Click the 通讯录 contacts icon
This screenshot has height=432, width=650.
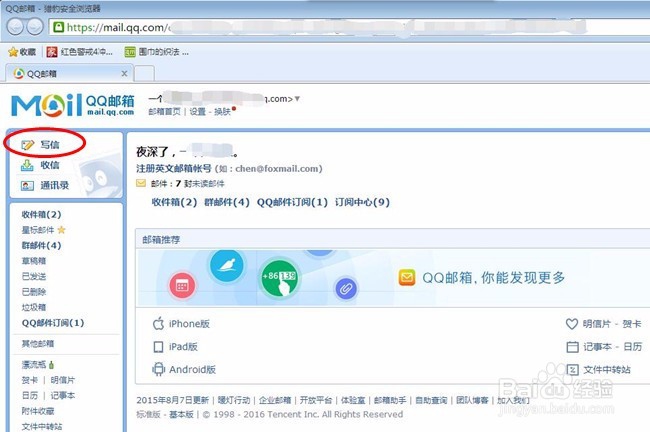point(27,185)
